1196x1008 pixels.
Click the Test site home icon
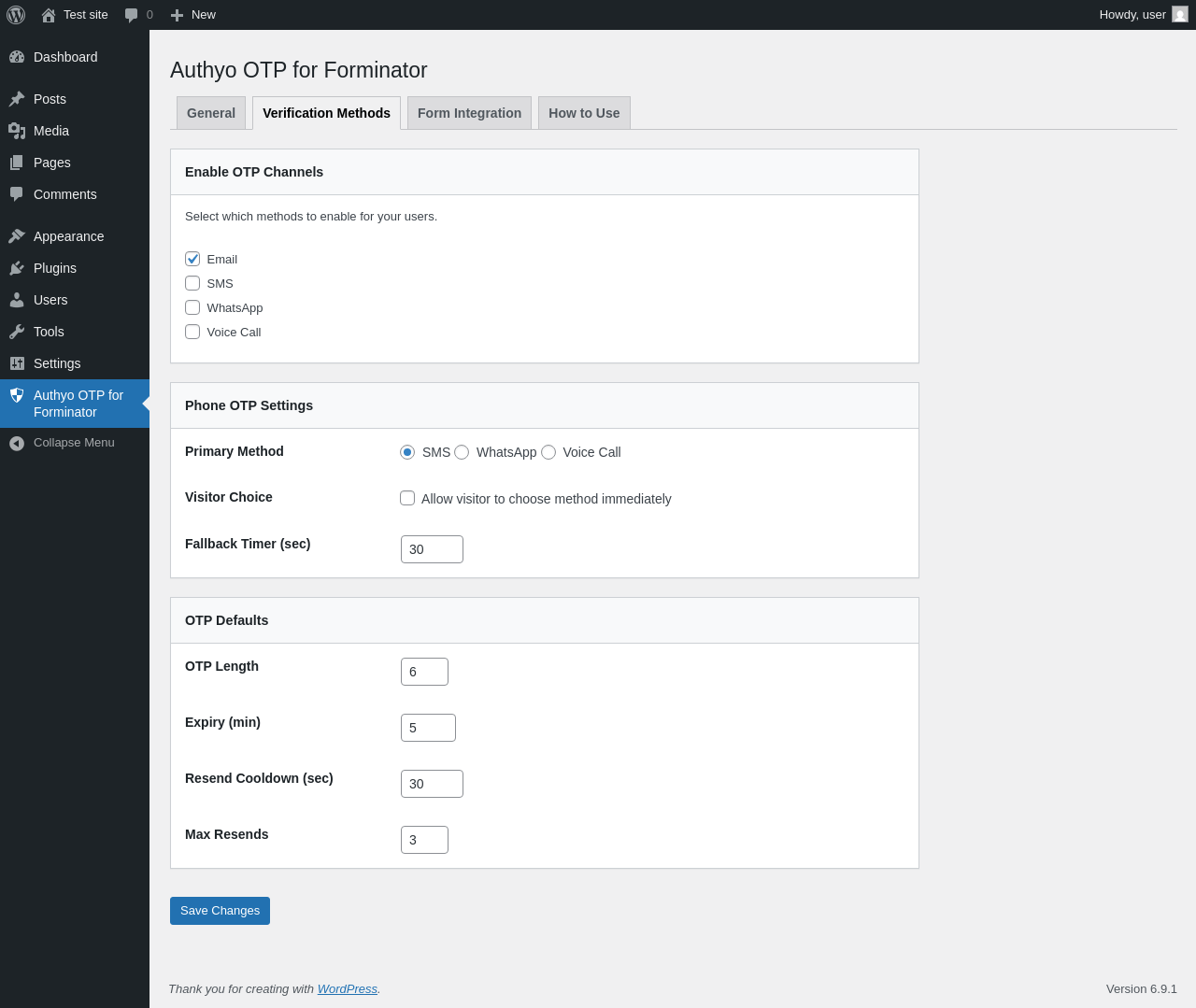click(x=49, y=15)
